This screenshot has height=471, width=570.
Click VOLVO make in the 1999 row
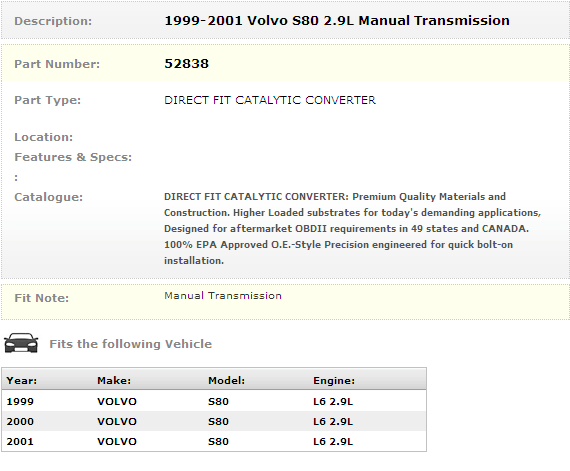coord(117,402)
